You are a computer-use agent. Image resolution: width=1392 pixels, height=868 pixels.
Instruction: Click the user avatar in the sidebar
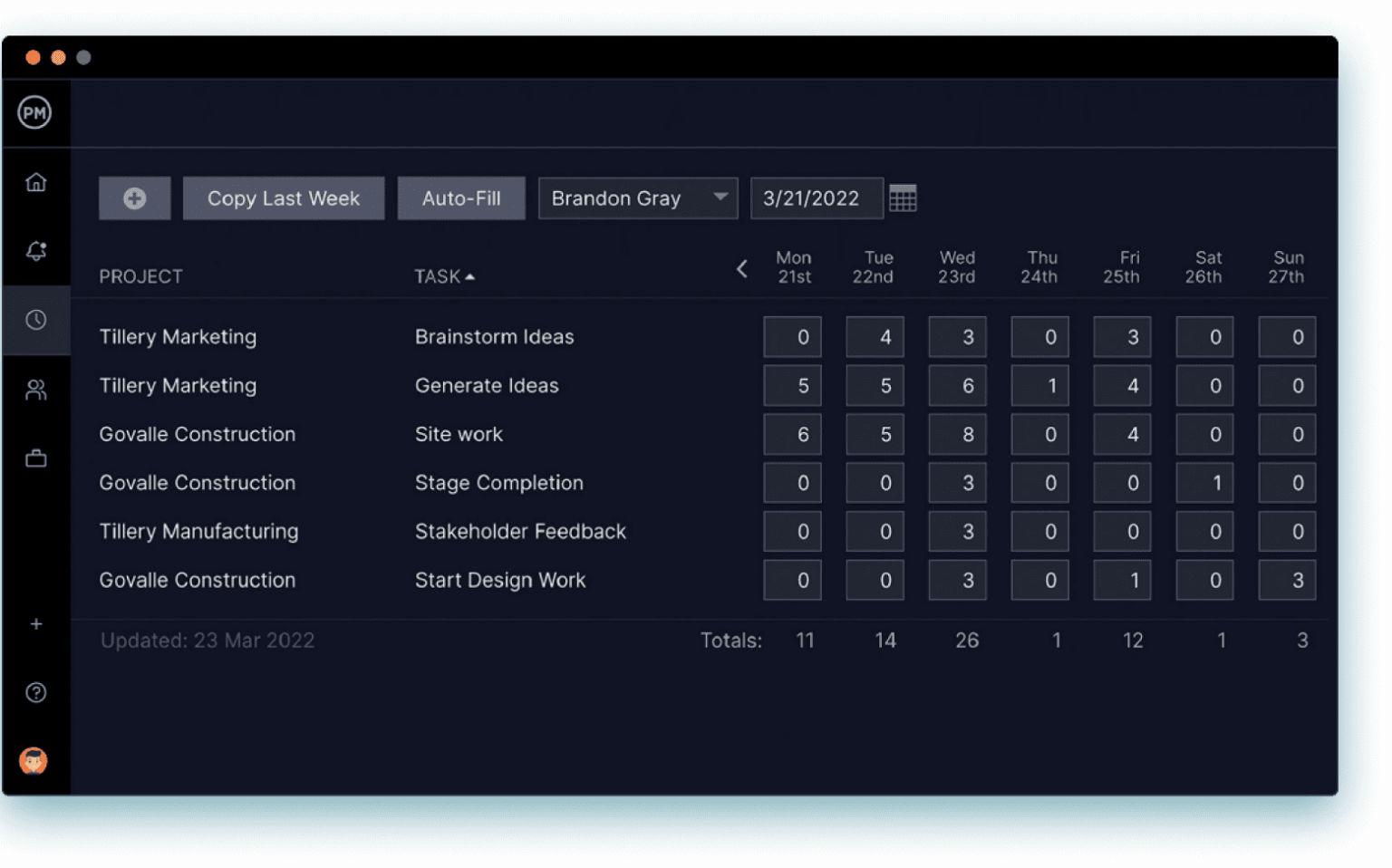[34, 761]
